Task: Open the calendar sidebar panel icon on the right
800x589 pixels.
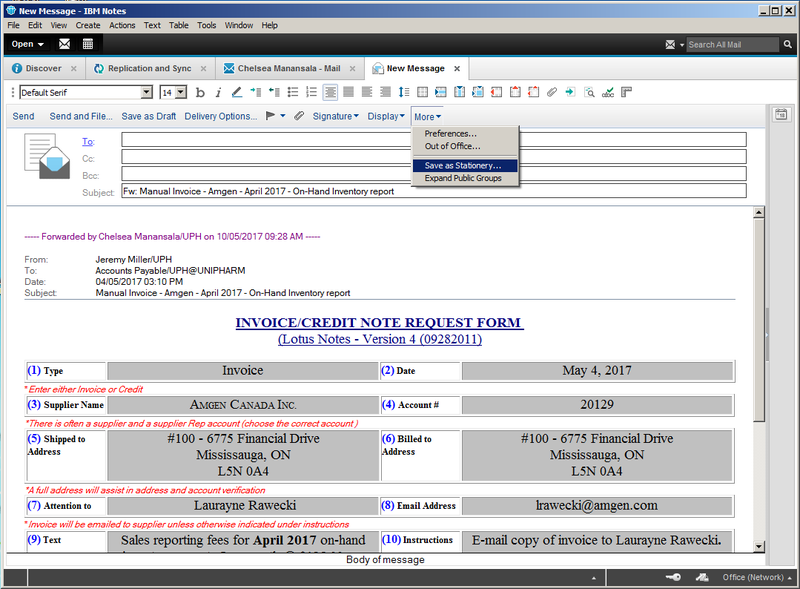Action: (x=781, y=114)
